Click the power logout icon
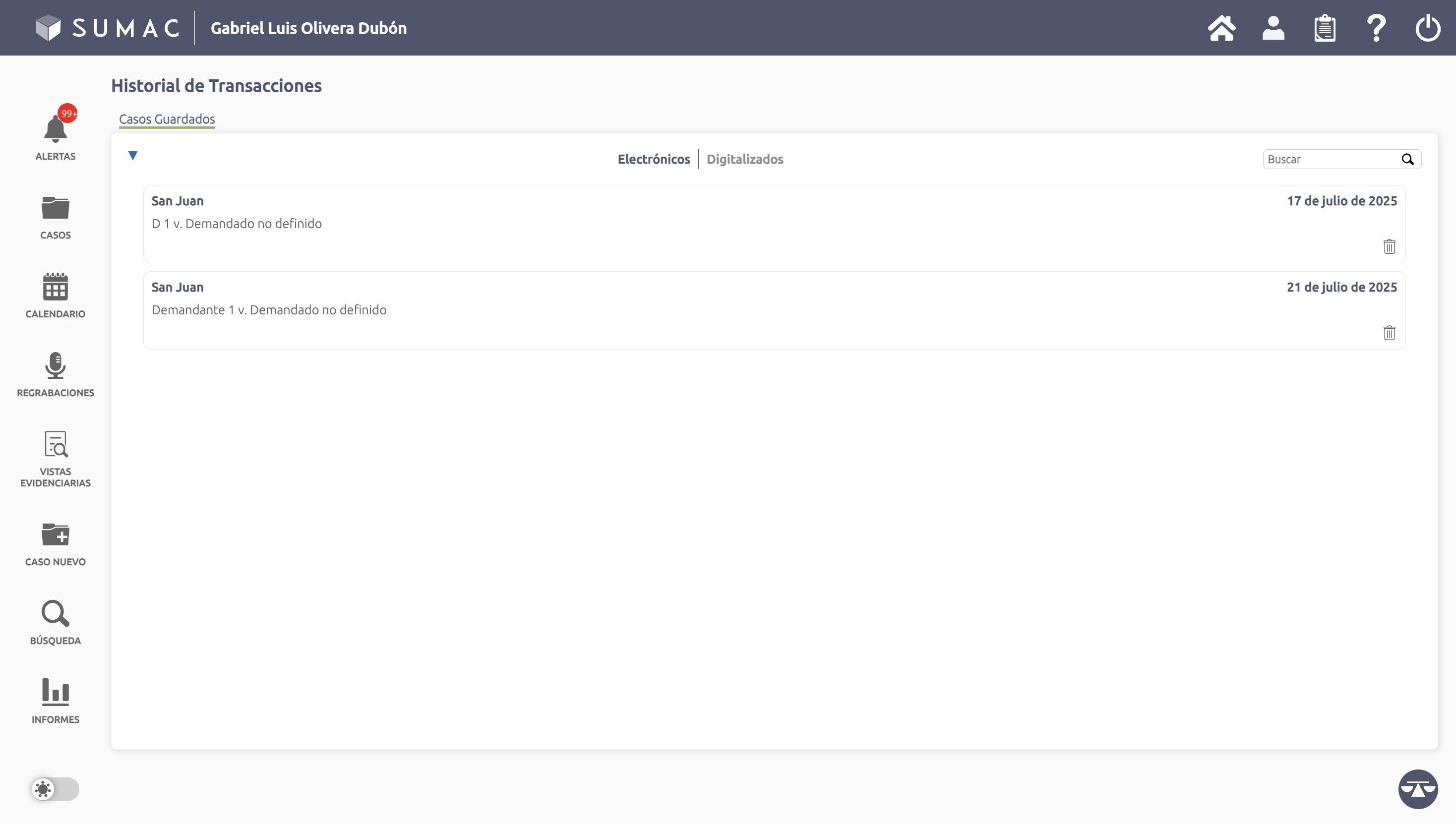The image size is (1456, 824). coord(1427,28)
